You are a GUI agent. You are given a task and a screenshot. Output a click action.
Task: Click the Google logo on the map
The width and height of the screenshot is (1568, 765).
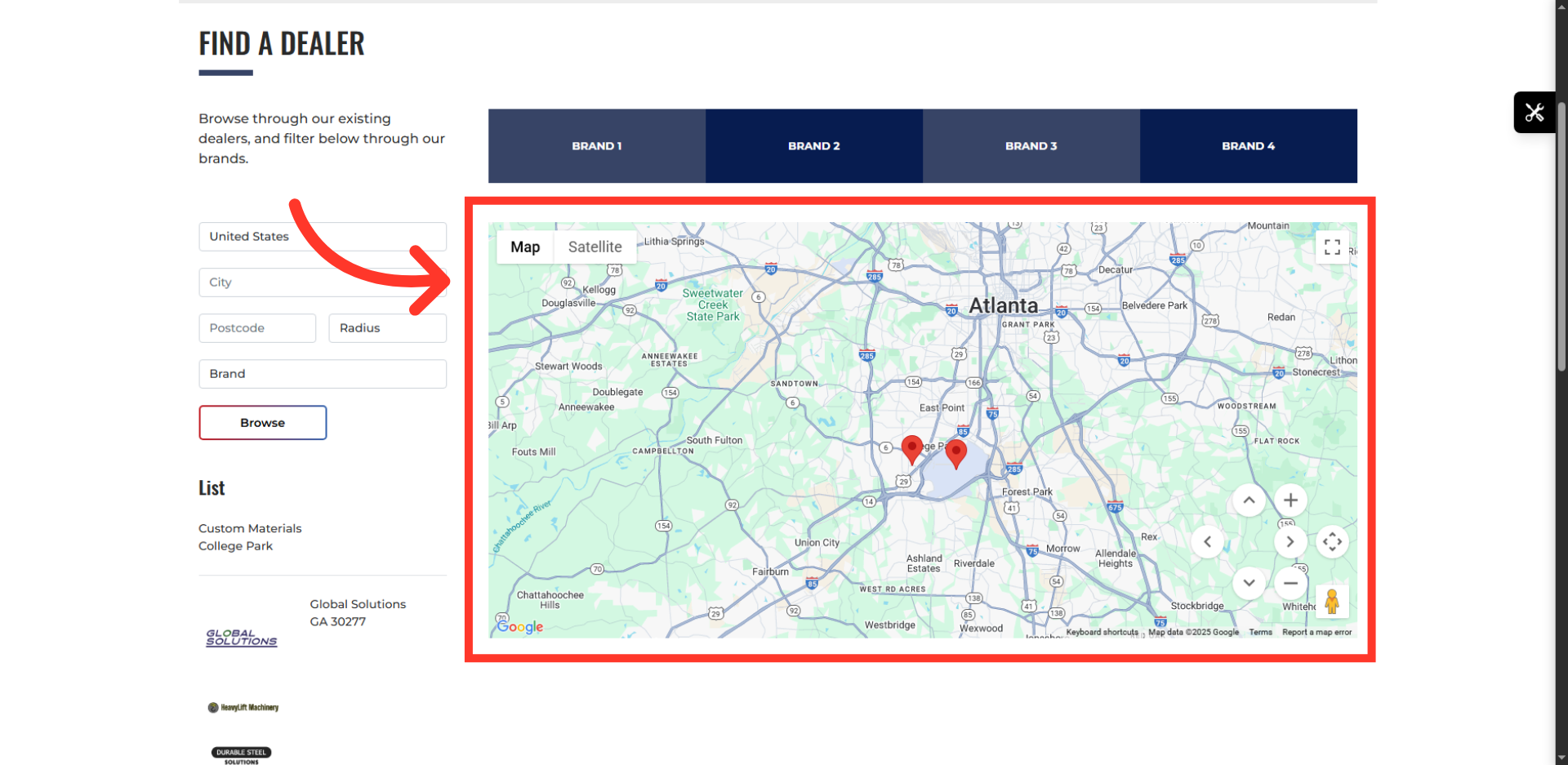[520, 626]
